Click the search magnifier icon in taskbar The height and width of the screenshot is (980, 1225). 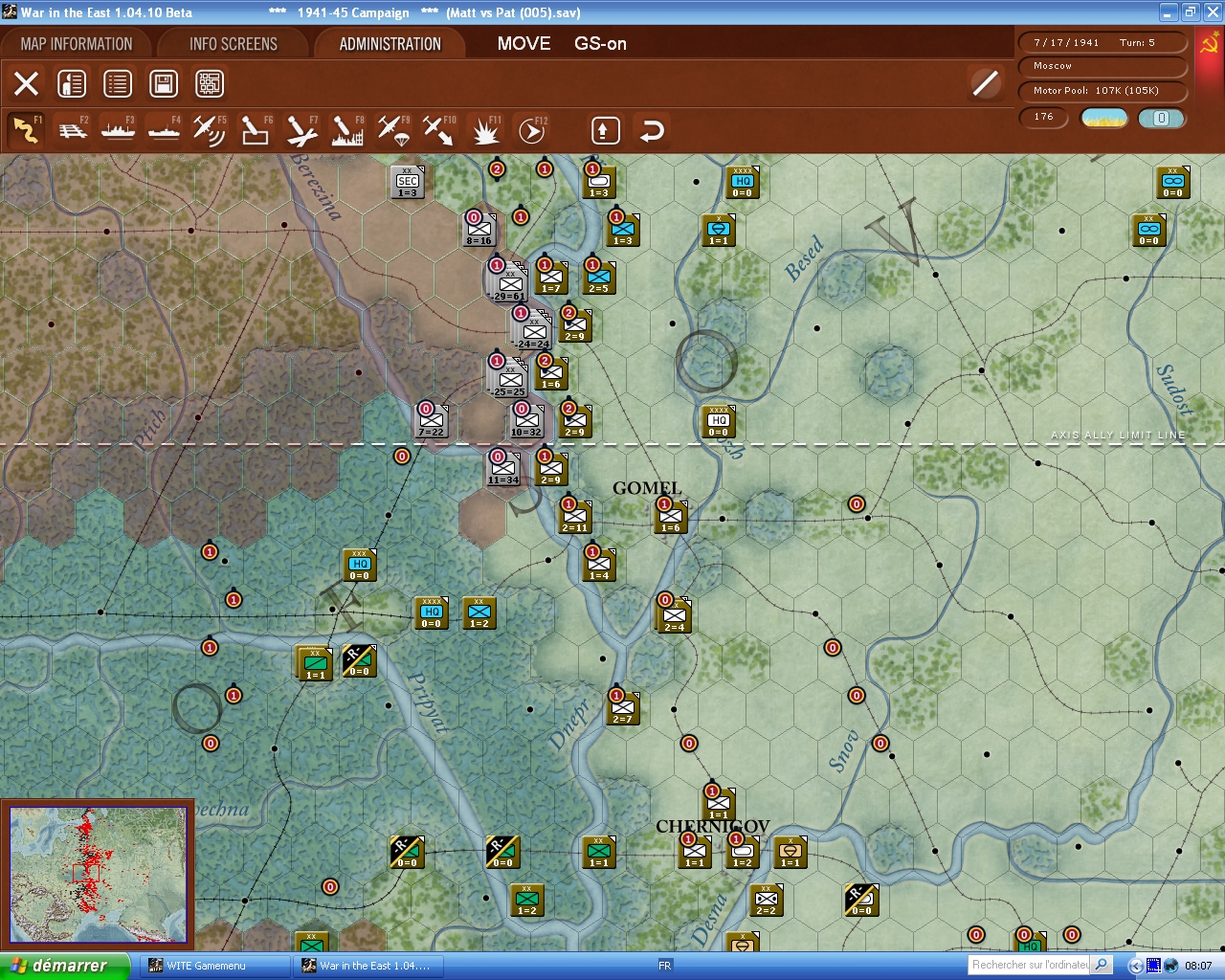1102,965
